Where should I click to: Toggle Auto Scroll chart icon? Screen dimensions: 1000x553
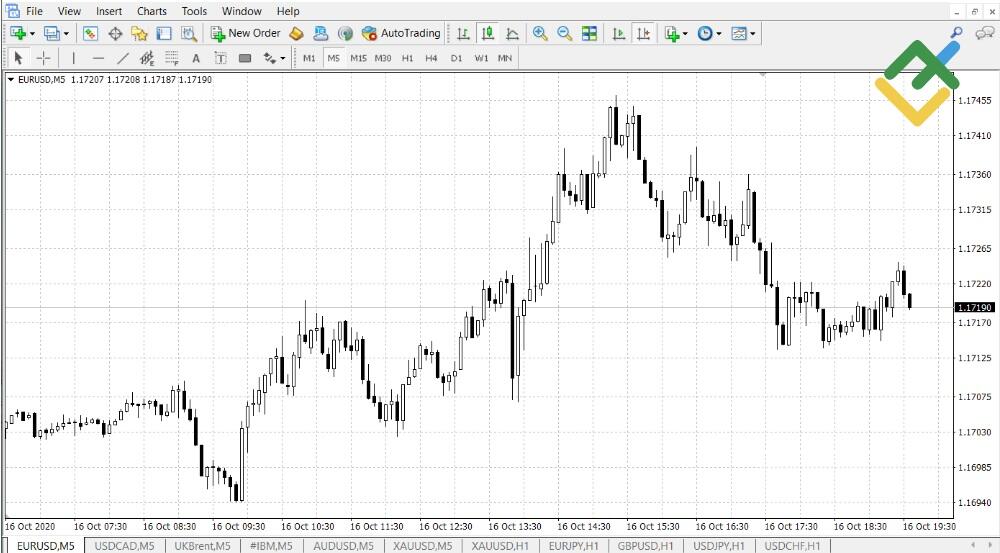618,33
